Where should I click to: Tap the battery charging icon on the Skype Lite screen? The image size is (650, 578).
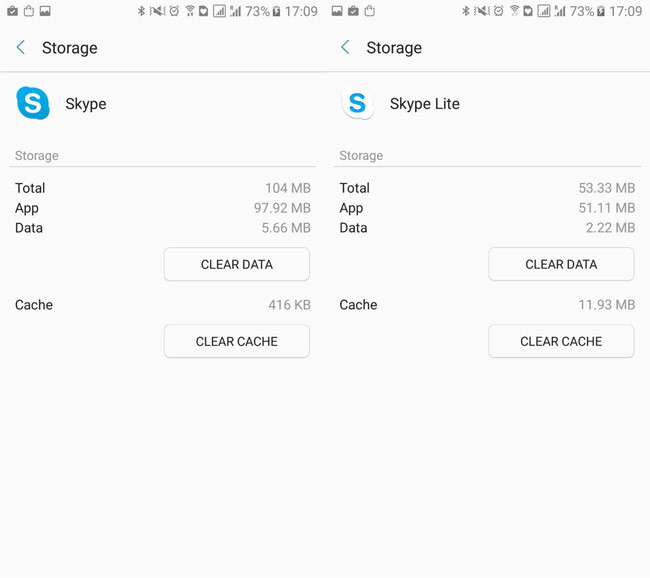(601, 11)
